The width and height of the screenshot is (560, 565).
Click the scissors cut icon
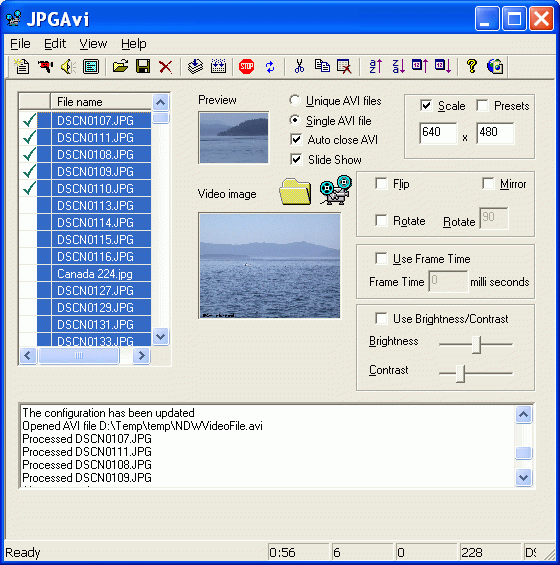coord(299,67)
